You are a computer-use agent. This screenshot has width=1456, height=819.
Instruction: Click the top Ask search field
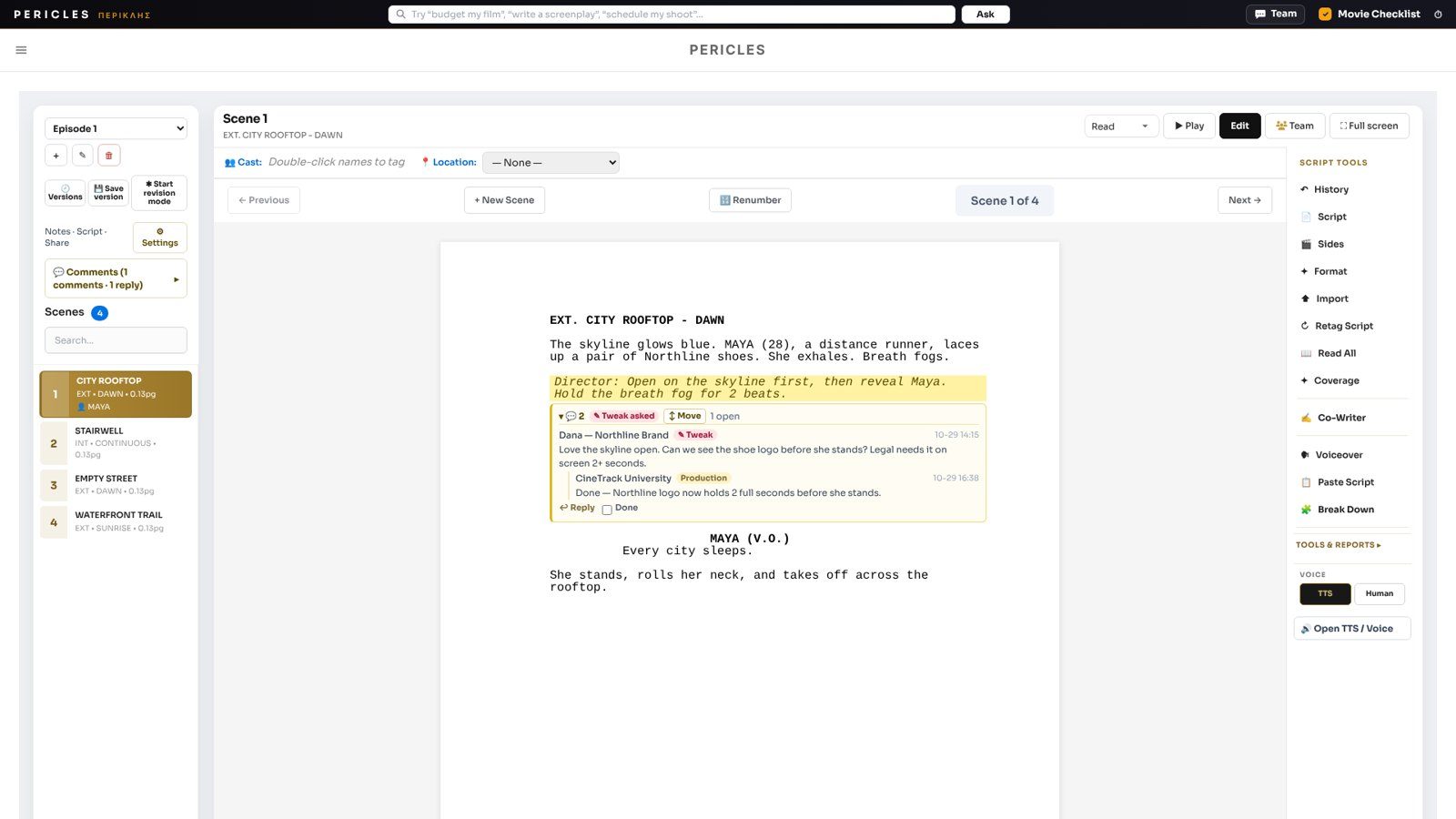[672, 15]
